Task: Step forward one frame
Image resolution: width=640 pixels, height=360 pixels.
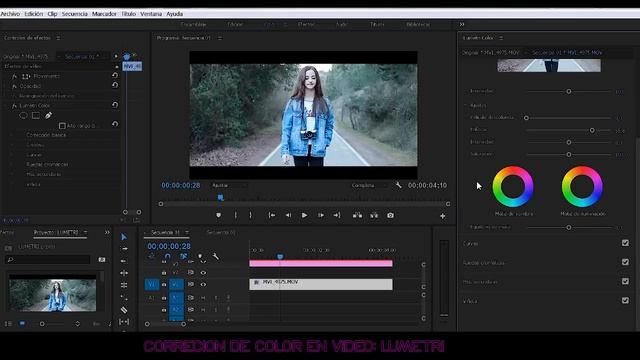Action: 321,215
